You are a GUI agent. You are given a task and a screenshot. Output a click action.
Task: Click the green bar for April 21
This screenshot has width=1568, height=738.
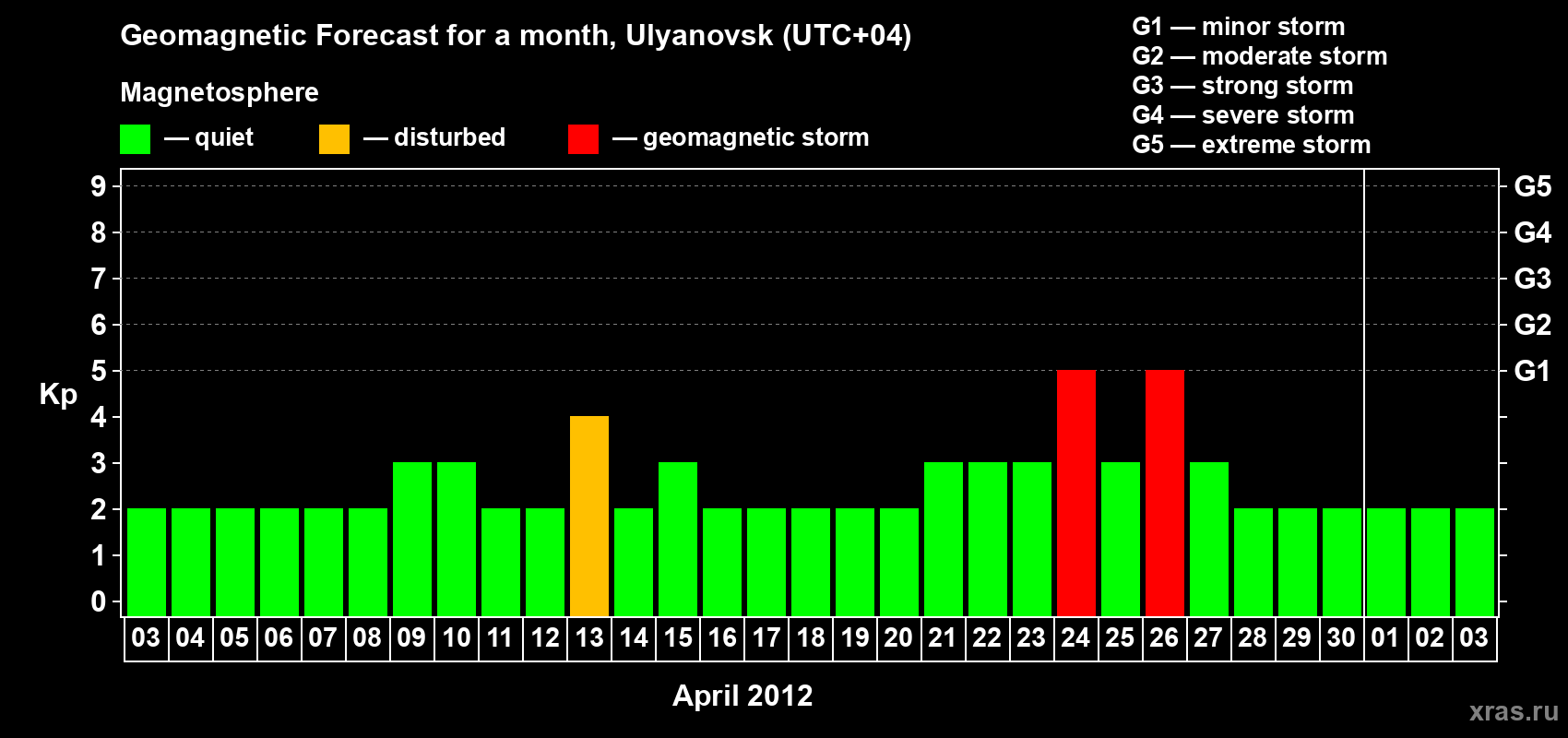(x=944, y=540)
